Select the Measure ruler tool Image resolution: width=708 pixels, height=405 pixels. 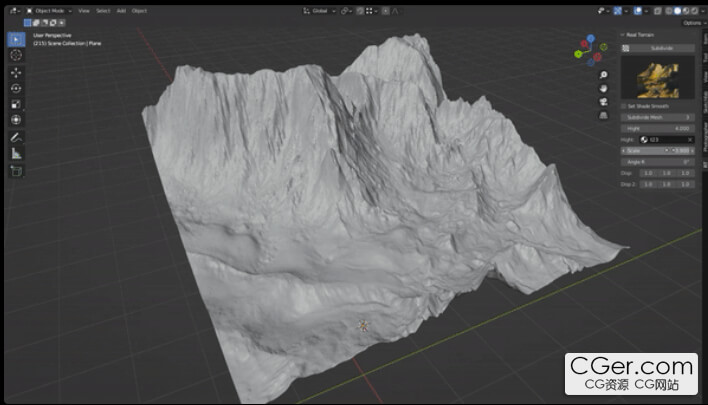[x=16, y=154]
